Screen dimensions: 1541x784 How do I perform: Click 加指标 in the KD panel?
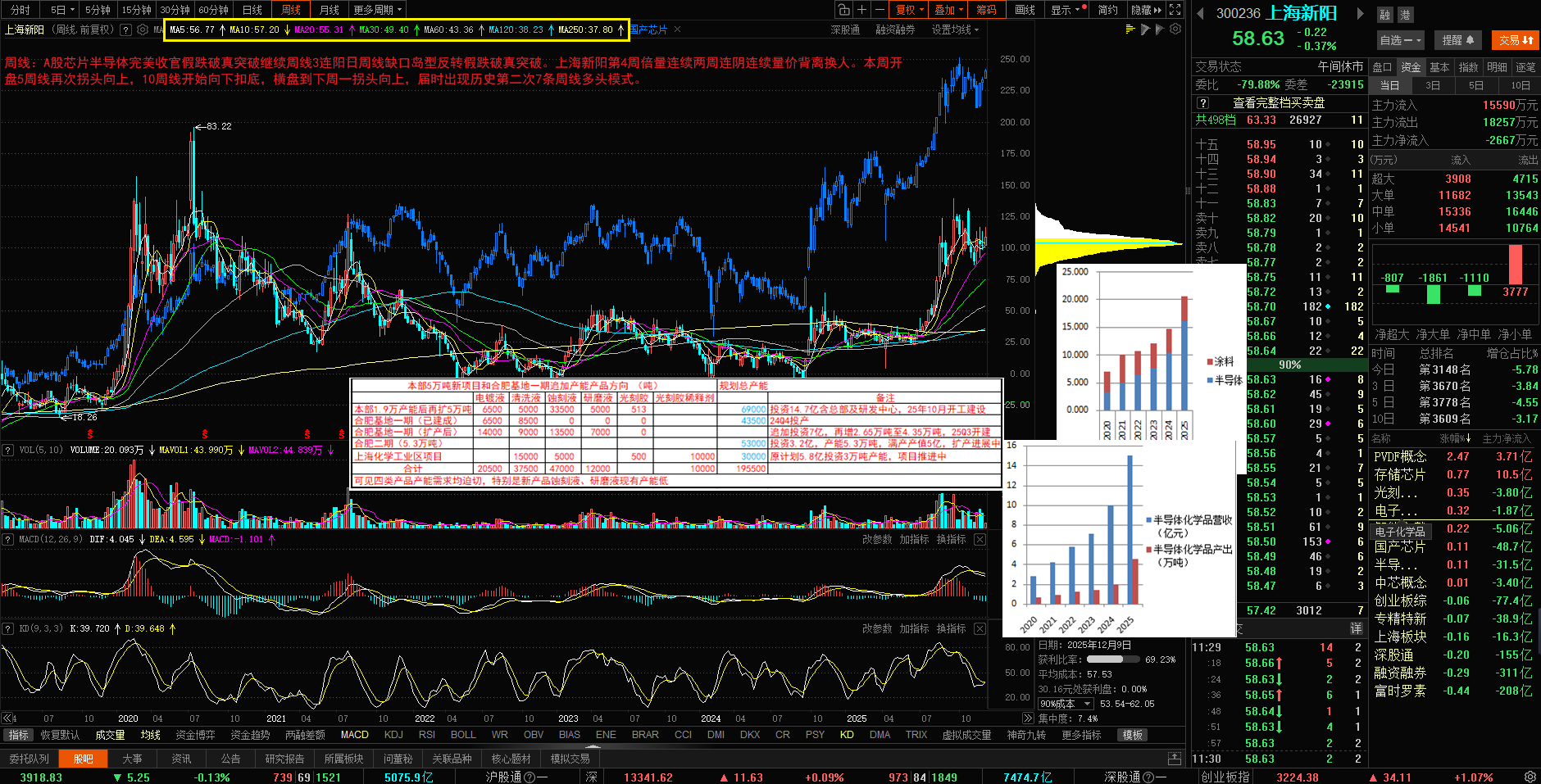[914, 628]
